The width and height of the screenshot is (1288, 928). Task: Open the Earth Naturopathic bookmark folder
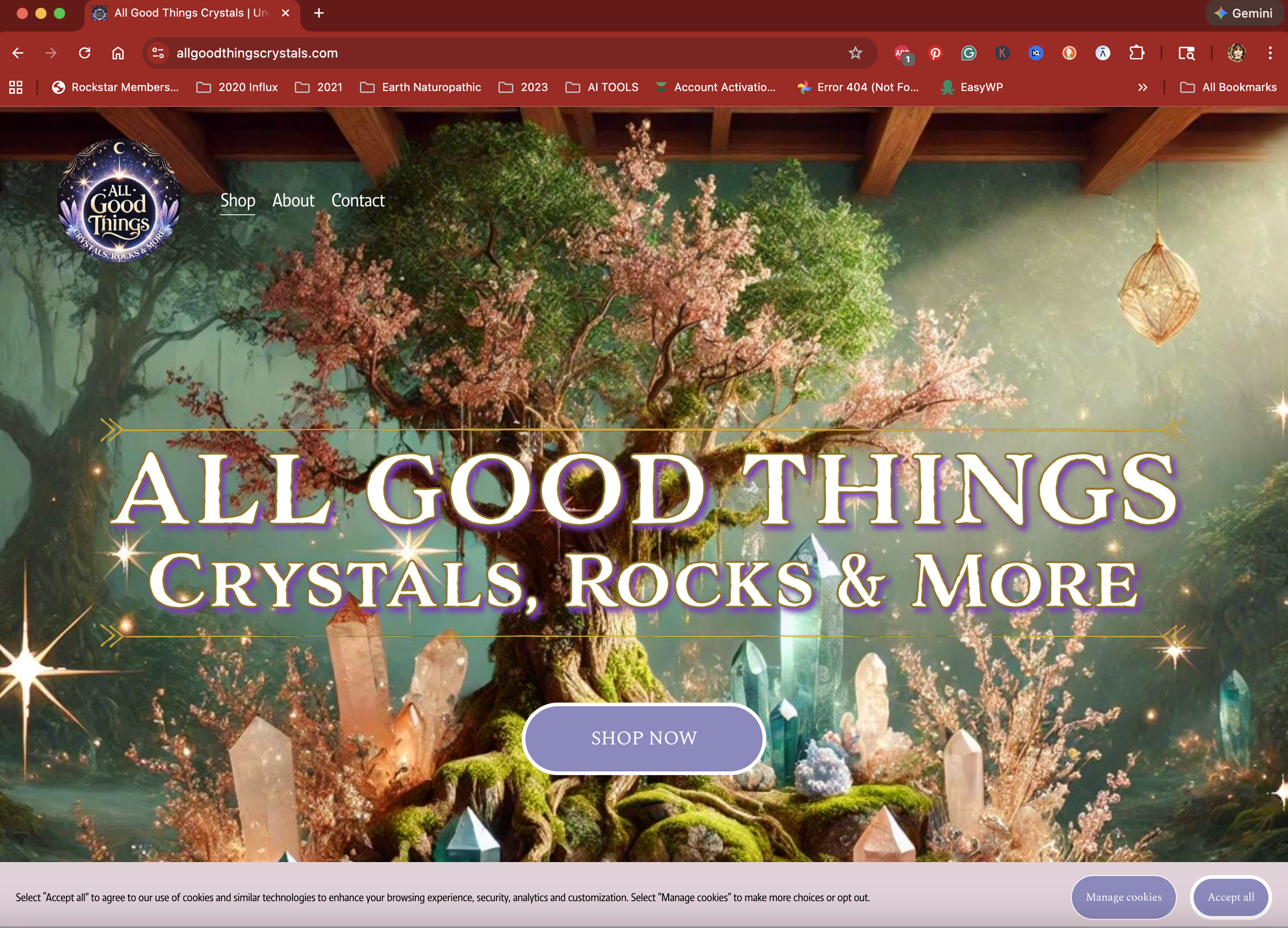(x=420, y=88)
